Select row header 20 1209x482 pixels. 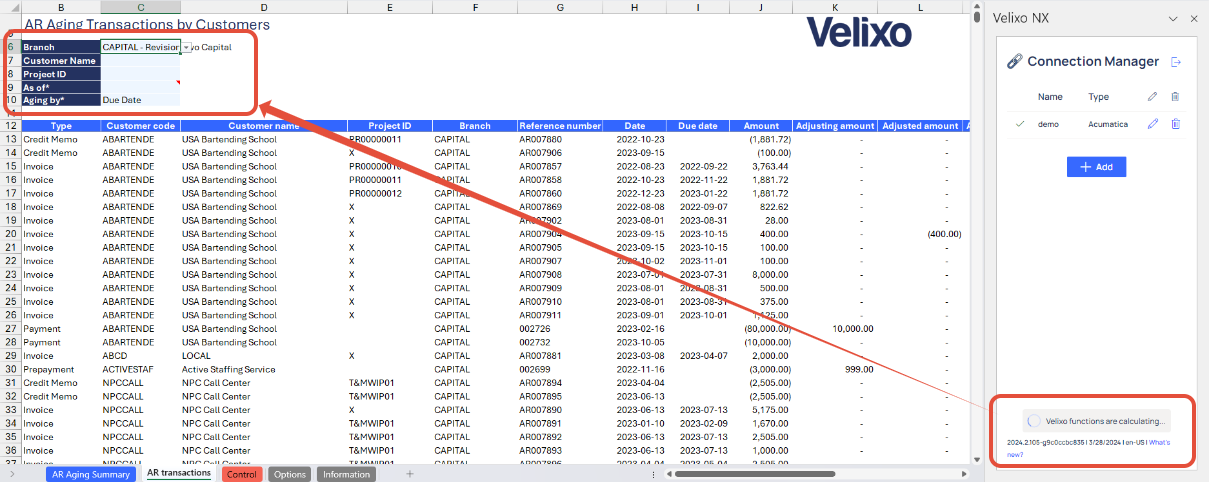pyautogui.click(x=10, y=233)
